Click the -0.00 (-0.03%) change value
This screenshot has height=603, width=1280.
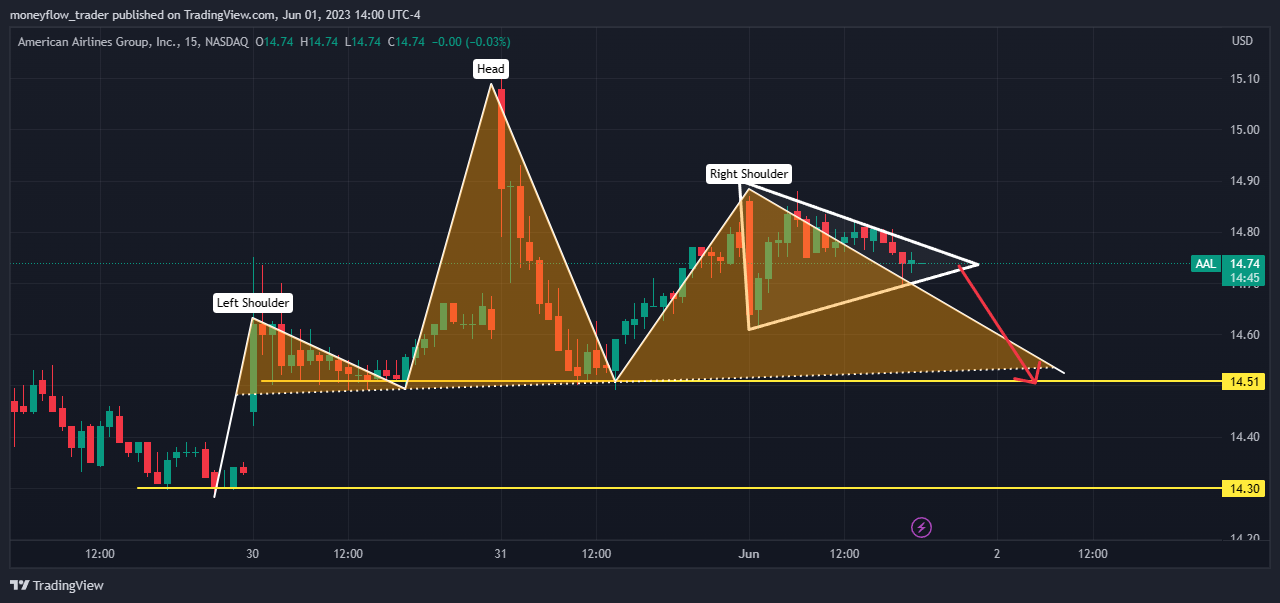pyautogui.click(x=470, y=42)
